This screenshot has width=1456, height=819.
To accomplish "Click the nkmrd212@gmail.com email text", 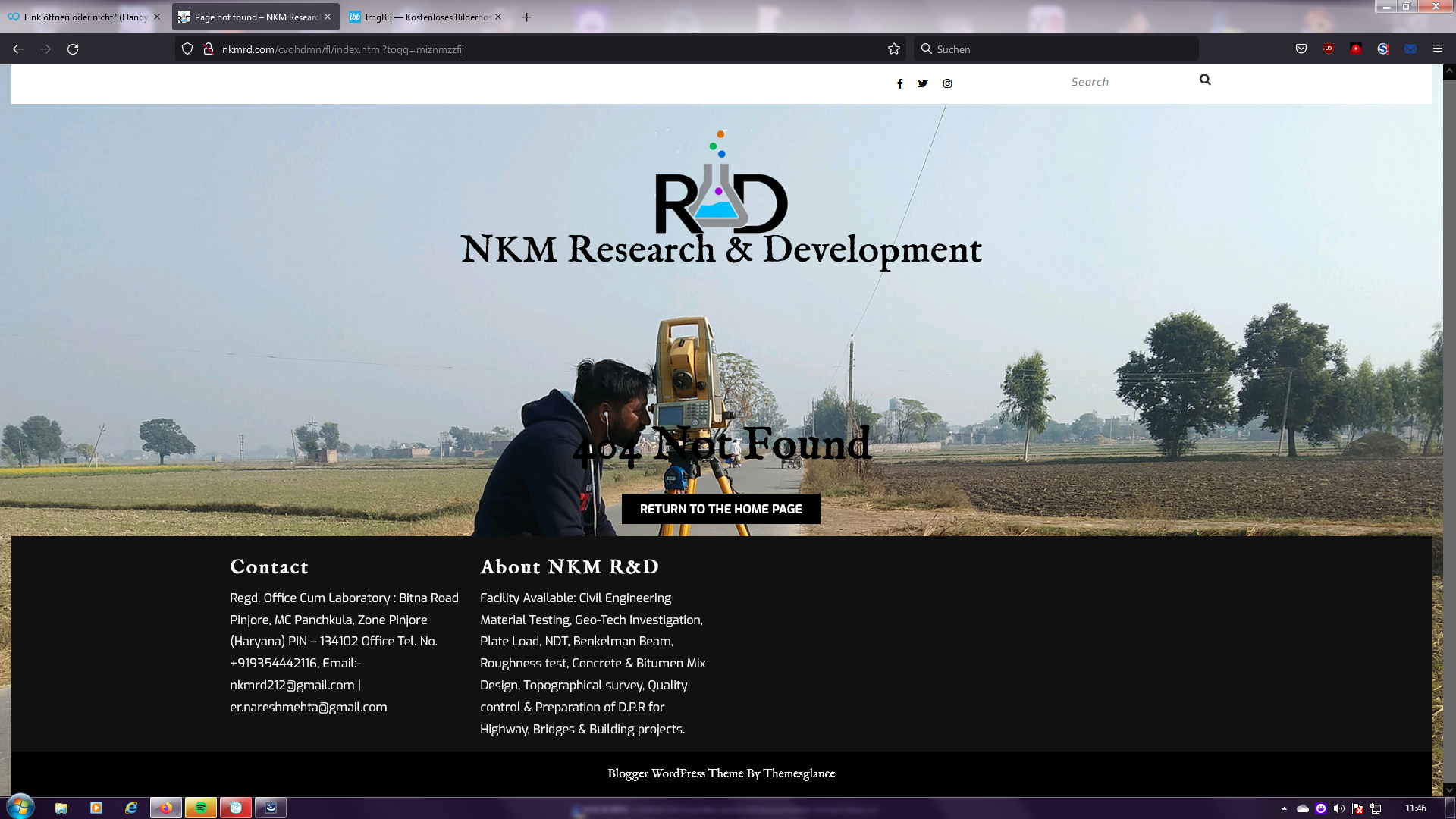I will (x=292, y=685).
